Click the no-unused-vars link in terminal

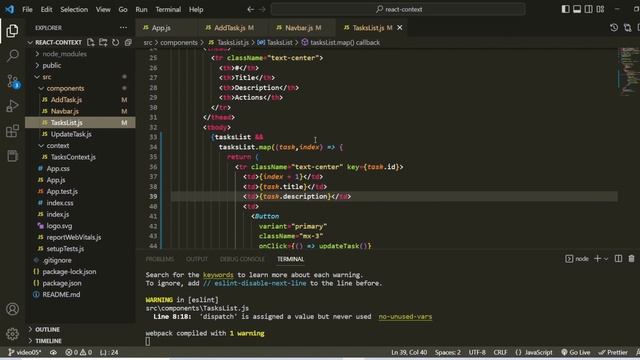click(x=405, y=316)
